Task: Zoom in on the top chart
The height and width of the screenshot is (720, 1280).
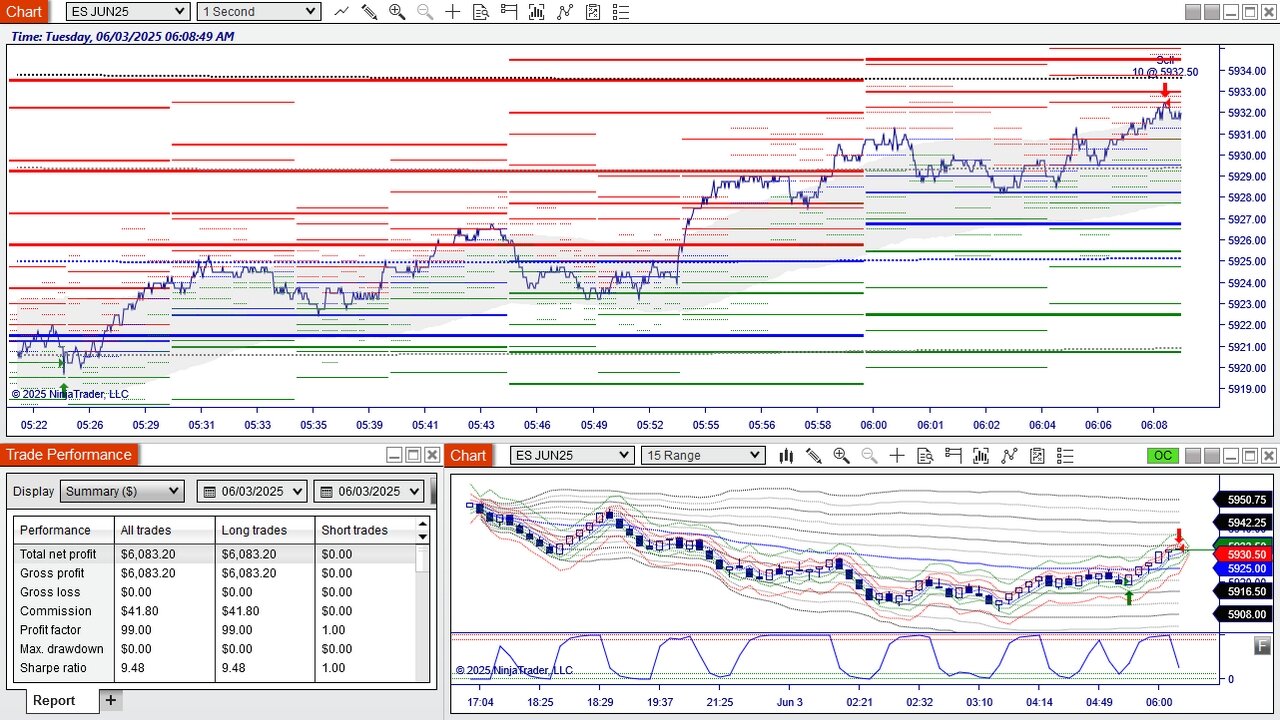Action: coord(397,12)
